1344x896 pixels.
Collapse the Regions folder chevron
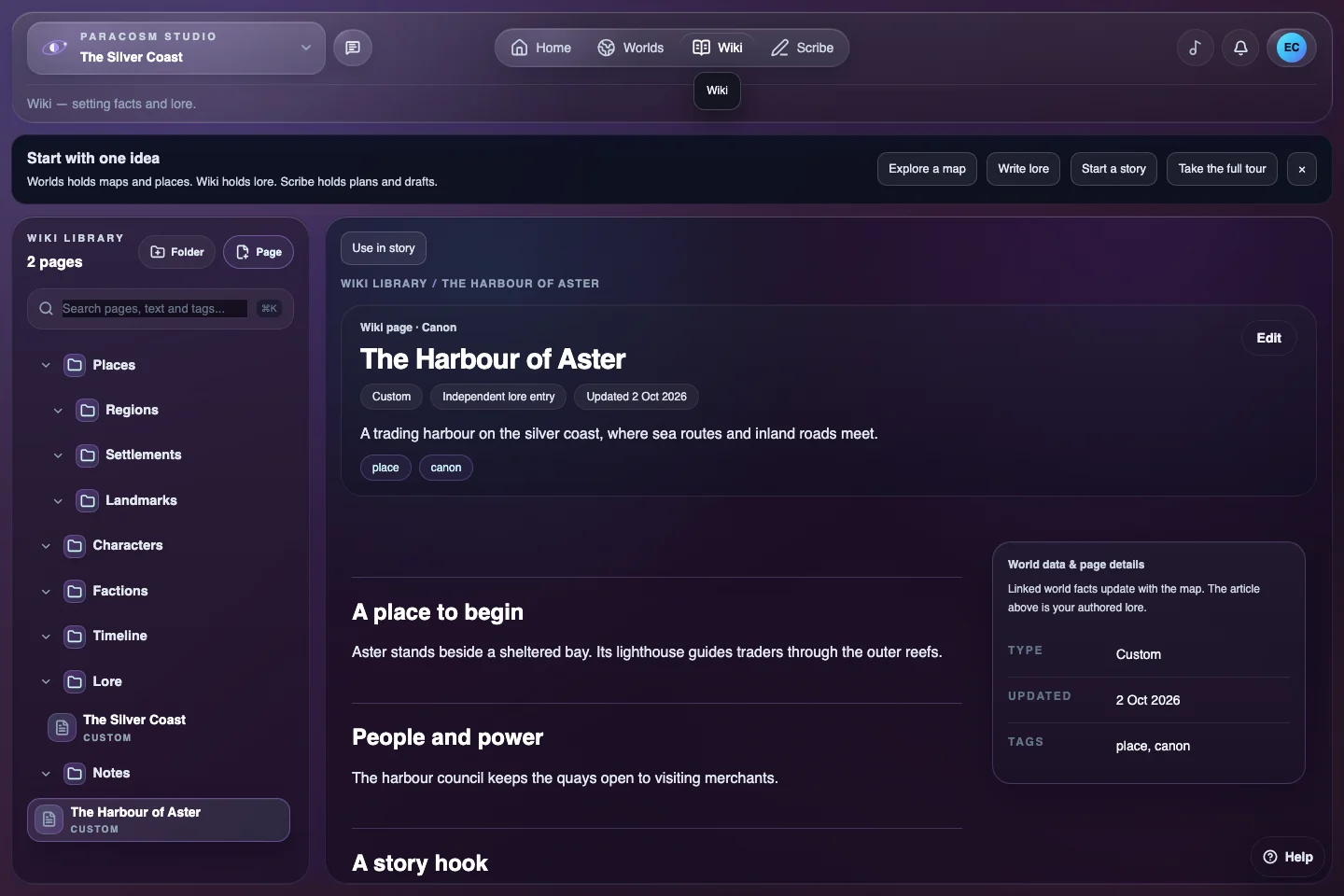click(58, 411)
